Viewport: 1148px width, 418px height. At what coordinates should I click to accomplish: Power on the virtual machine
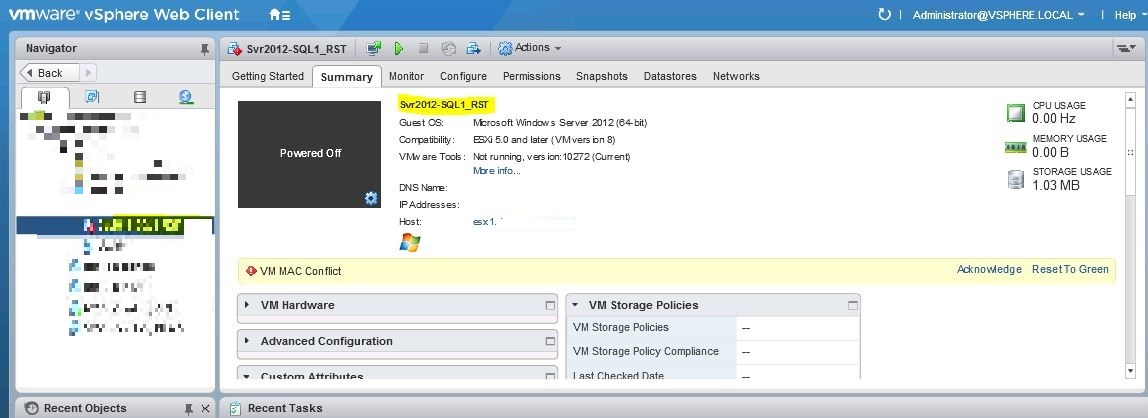pyautogui.click(x=399, y=48)
